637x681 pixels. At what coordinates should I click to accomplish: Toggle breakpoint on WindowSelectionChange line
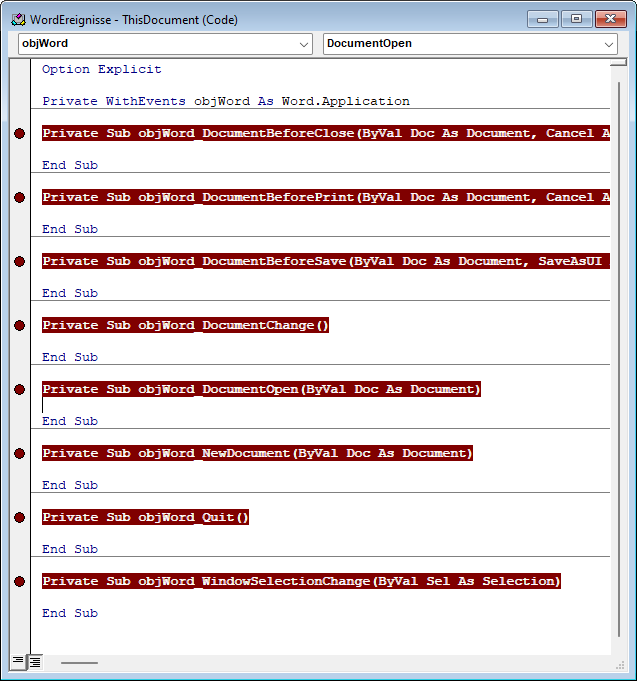click(x=19, y=582)
